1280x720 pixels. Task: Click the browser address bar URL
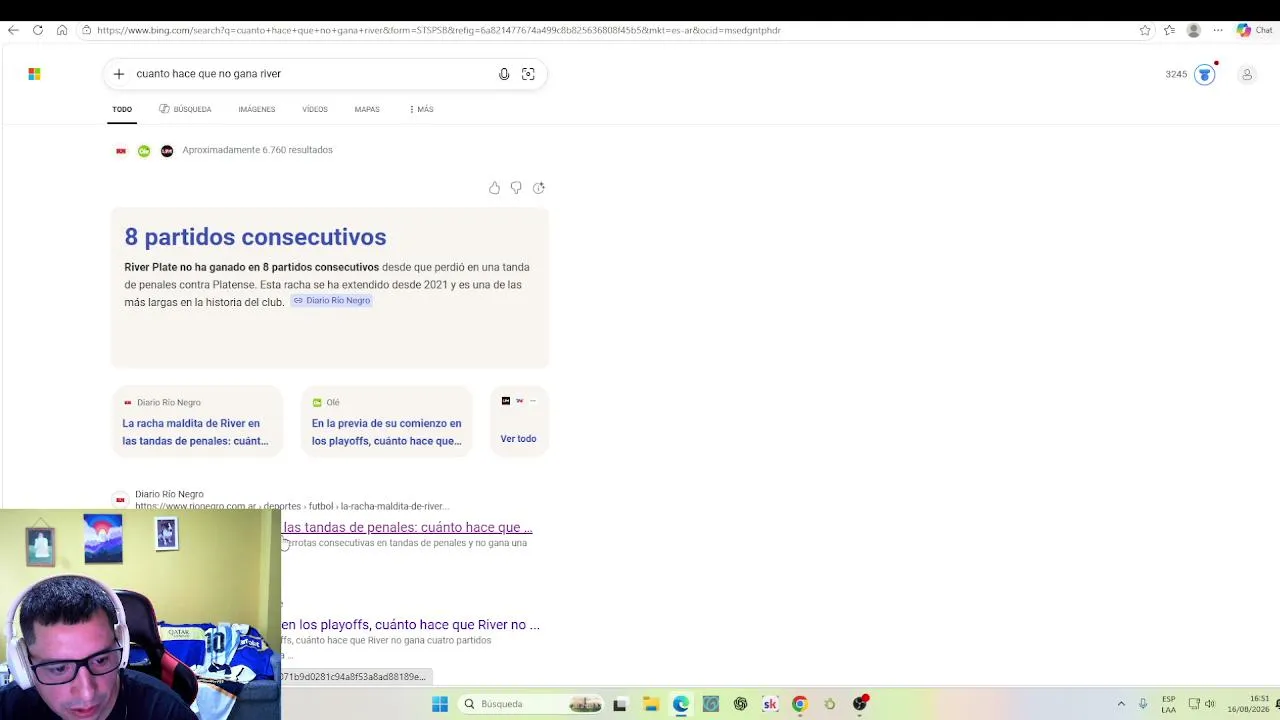tap(439, 30)
